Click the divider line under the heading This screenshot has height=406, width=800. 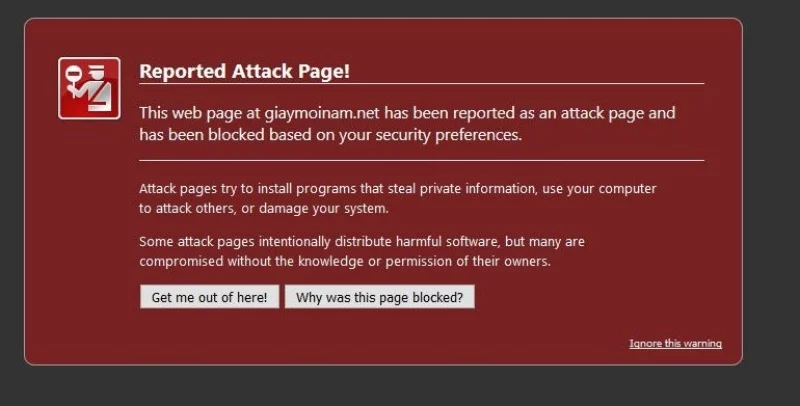point(421,83)
